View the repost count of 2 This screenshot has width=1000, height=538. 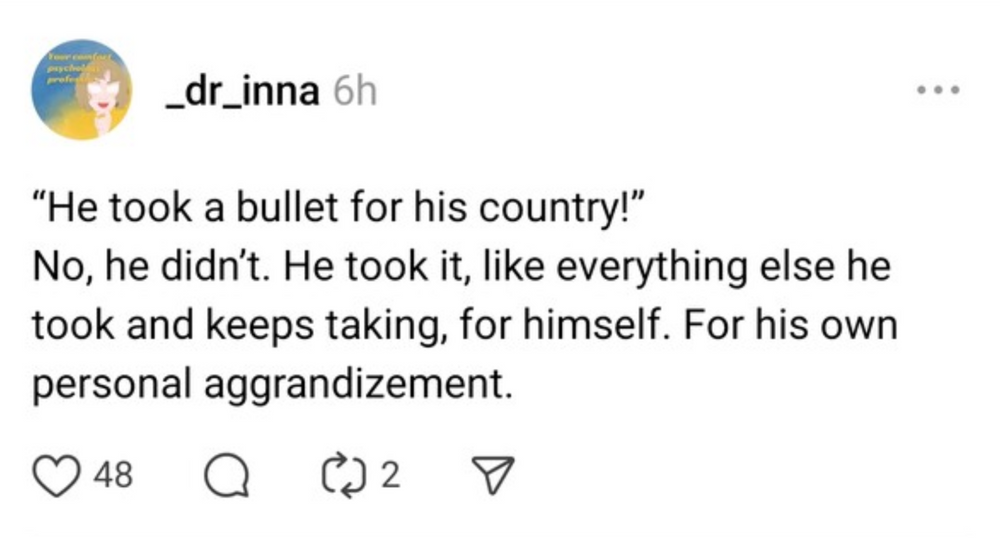pyautogui.click(x=392, y=475)
